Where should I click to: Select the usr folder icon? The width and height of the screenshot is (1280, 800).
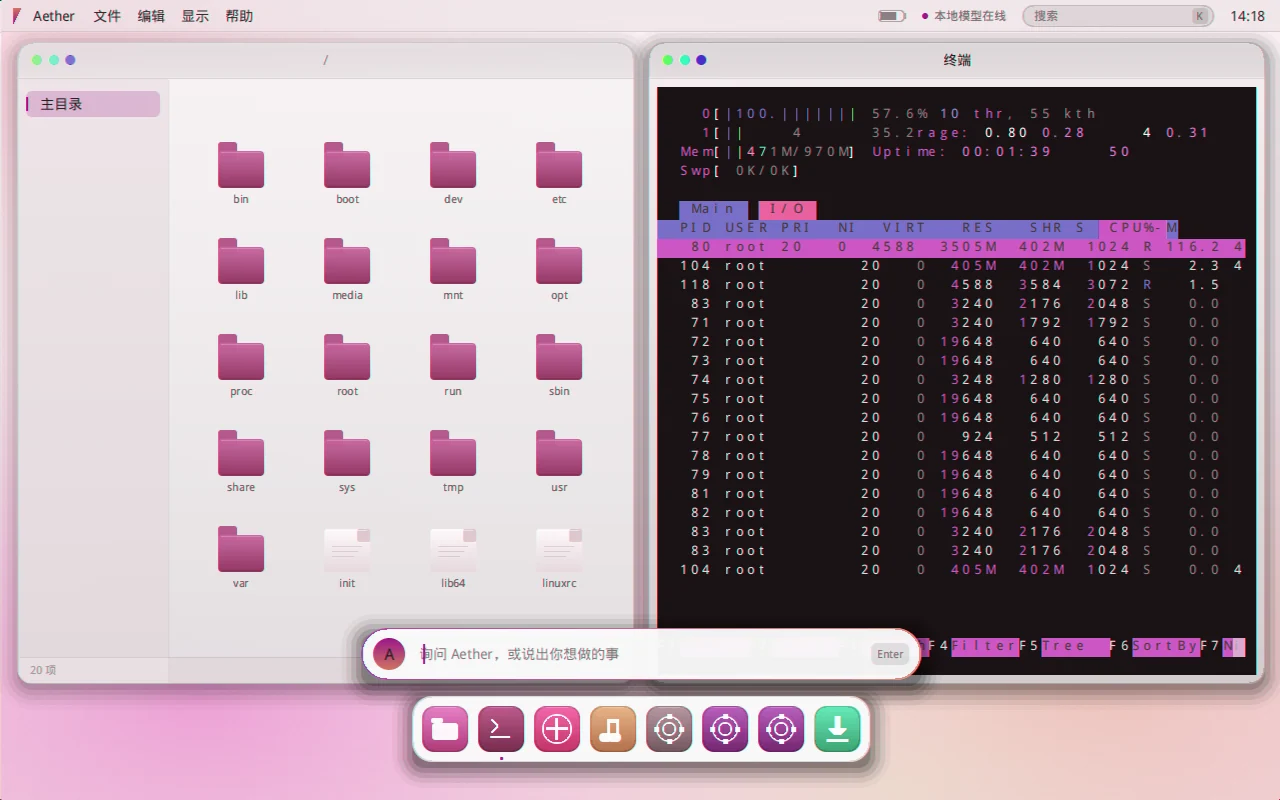[x=559, y=453]
